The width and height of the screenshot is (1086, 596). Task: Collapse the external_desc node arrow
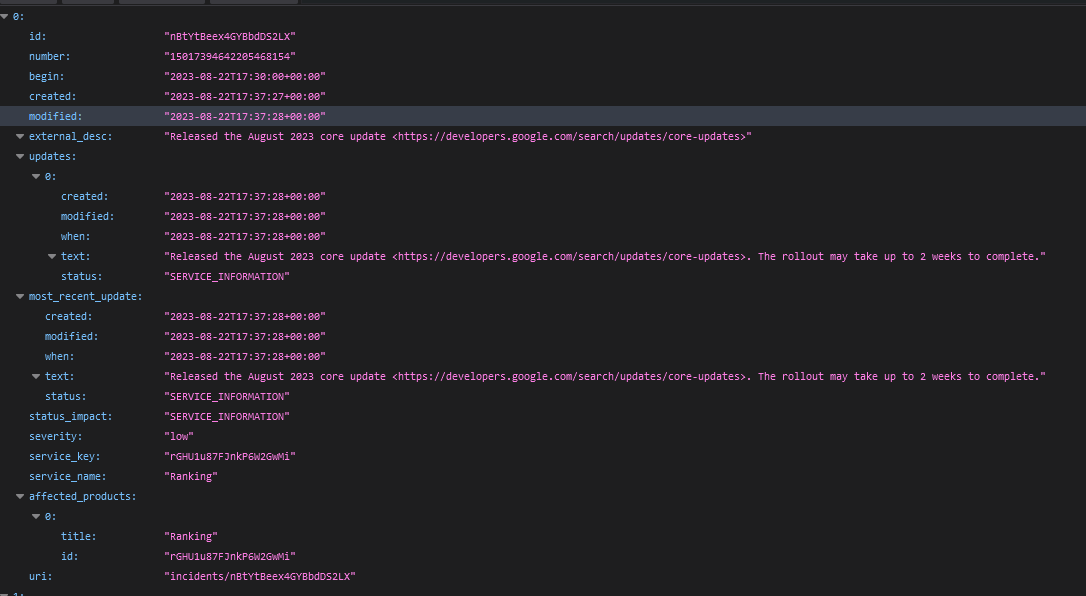pyautogui.click(x=20, y=137)
